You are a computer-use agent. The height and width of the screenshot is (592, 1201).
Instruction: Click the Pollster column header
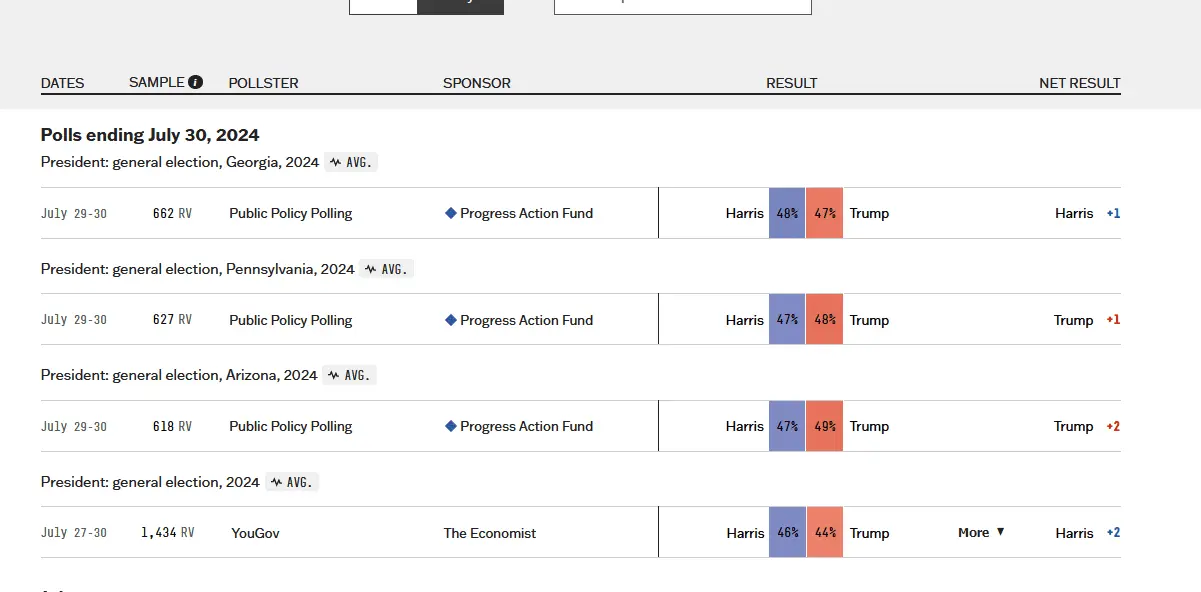(x=263, y=83)
